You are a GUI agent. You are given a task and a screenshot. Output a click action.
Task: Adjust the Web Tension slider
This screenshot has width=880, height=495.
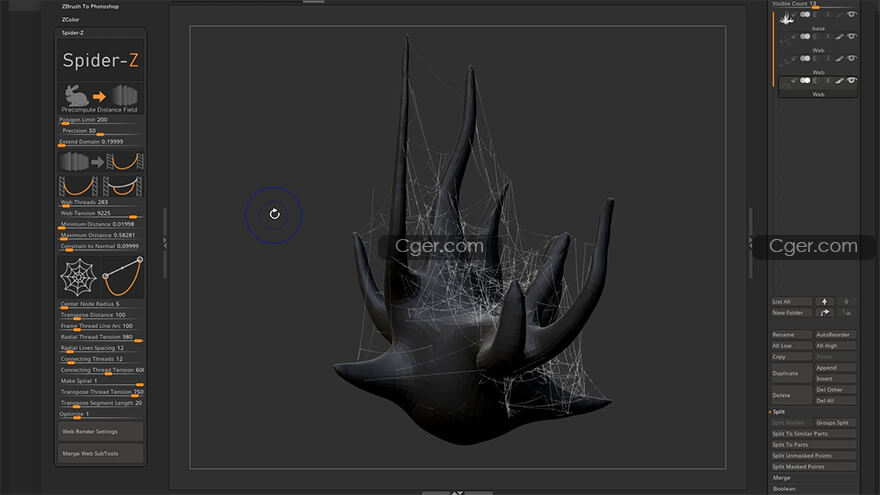101,213
